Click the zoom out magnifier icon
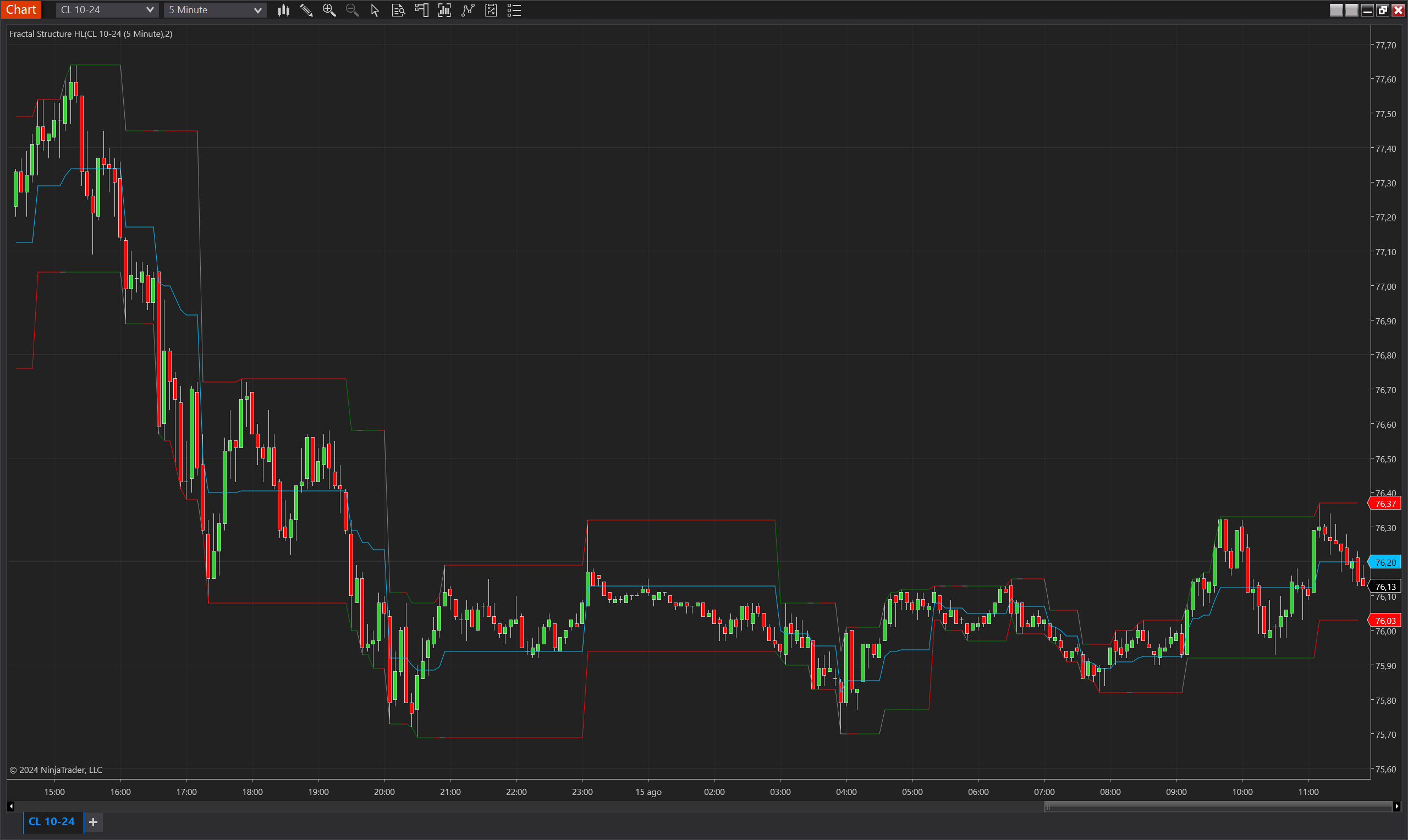 pyautogui.click(x=352, y=10)
